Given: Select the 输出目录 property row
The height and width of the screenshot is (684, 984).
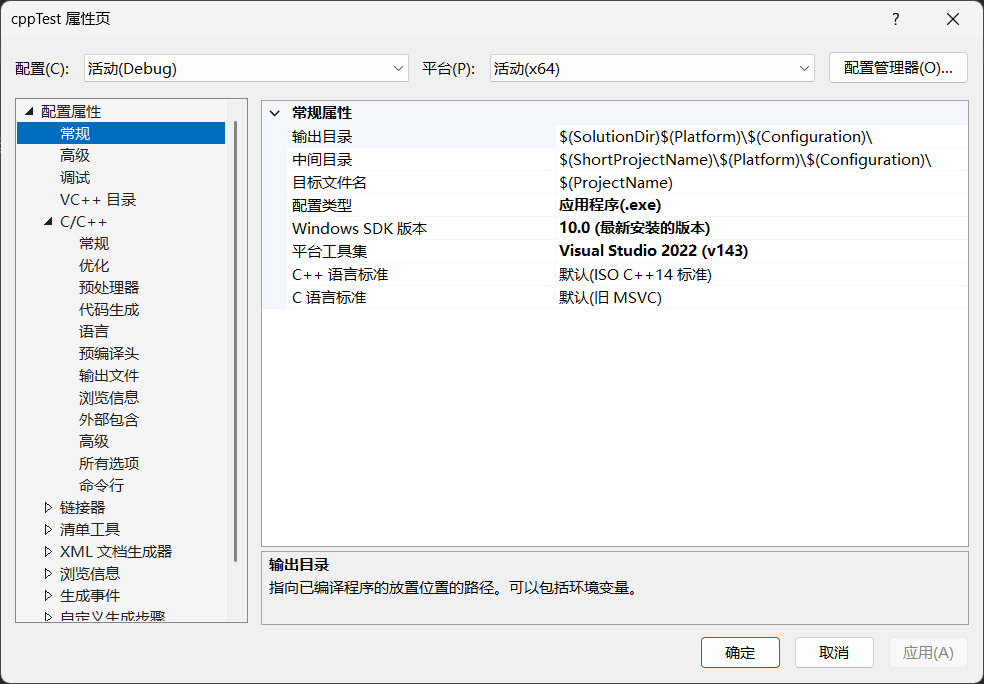Looking at the screenshot, I should (x=627, y=137).
